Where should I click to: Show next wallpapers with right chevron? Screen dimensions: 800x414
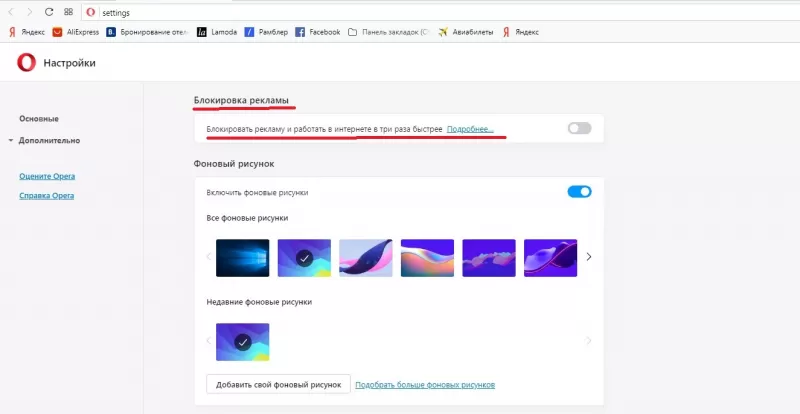589,257
